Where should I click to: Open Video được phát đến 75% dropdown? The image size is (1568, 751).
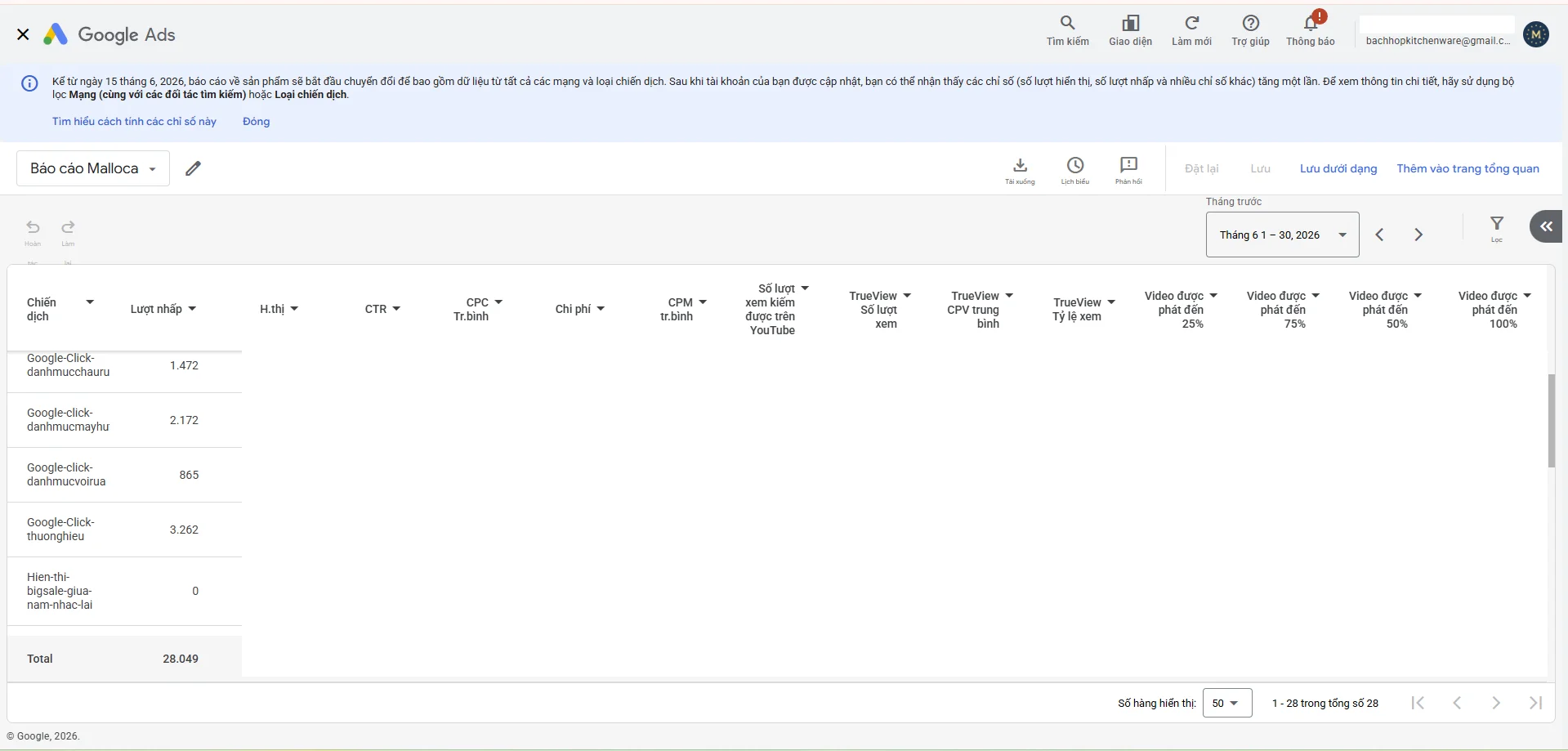click(x=1316, y=296)
